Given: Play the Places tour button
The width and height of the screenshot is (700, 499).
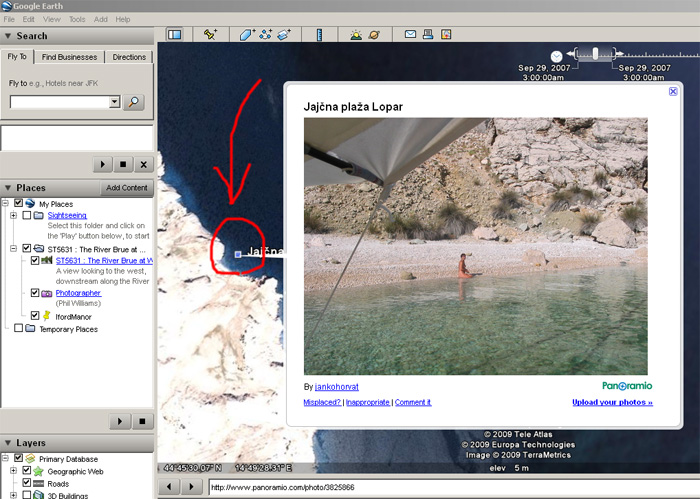Looking at the screenshot, I should pos(120,421).
